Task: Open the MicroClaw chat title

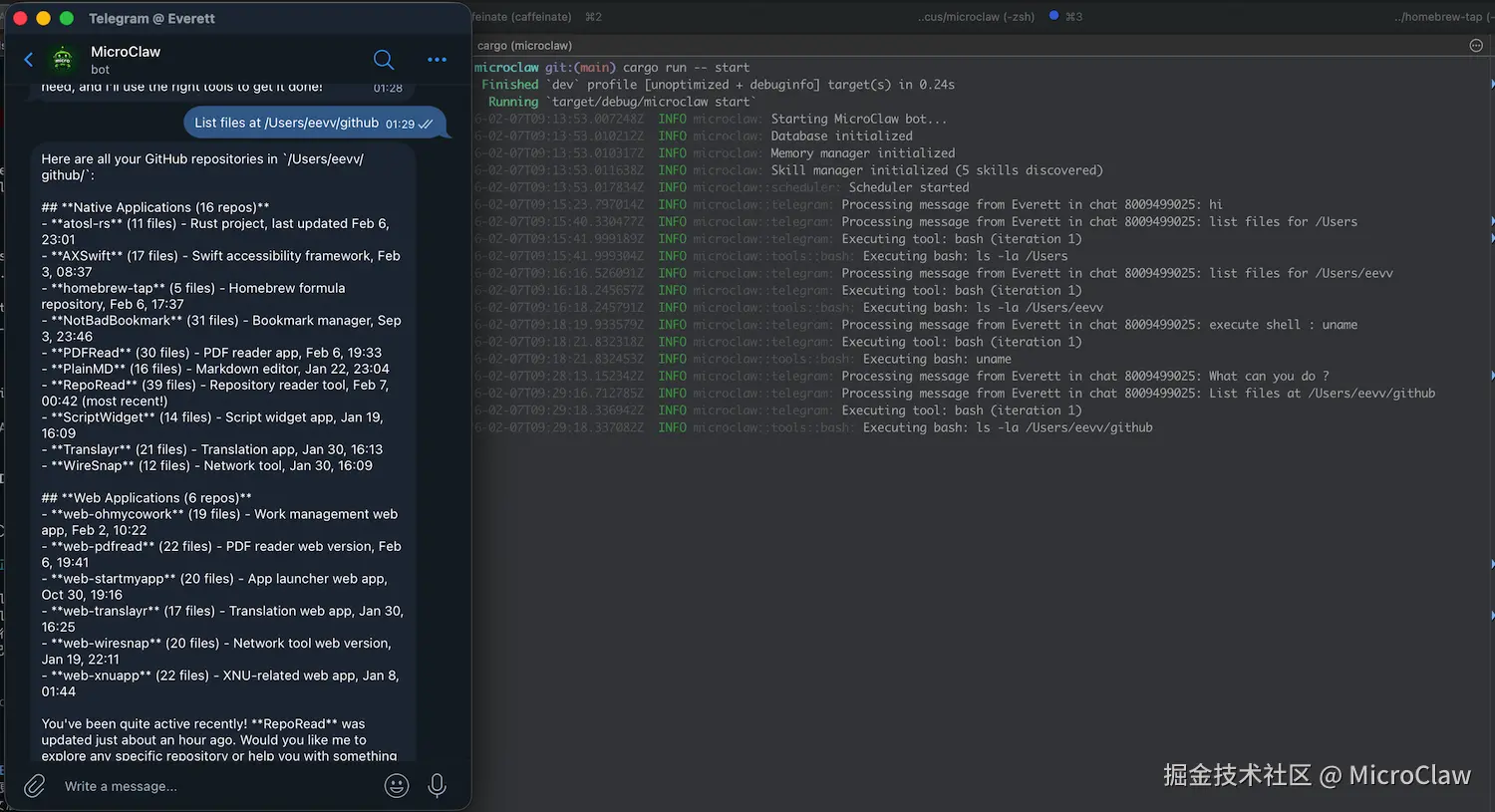Action: pyautogui.click(x=126, y=51)
